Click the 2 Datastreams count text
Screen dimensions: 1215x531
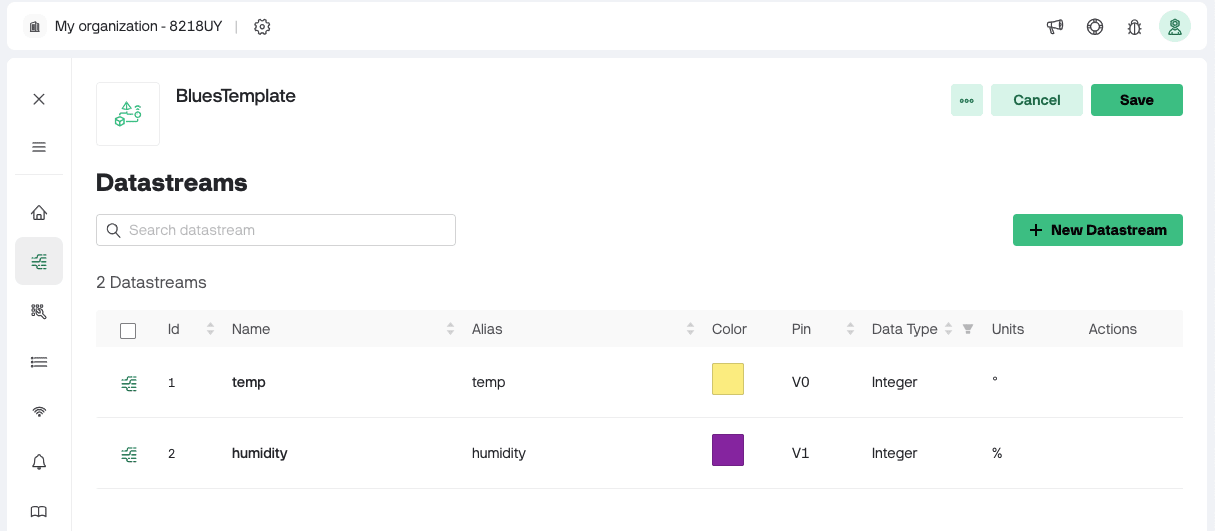click(151, 282)
